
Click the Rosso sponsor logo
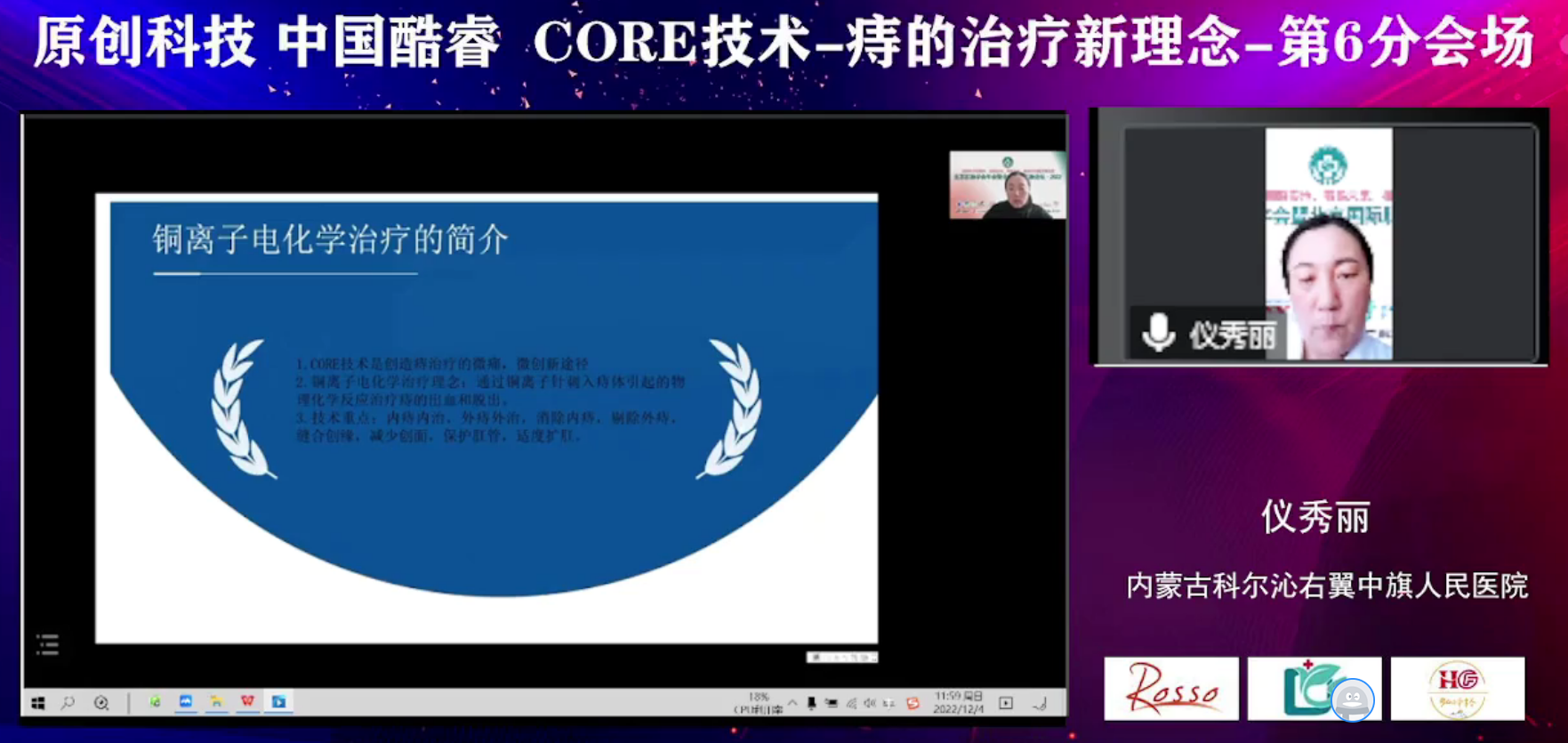pos(1170,689)
